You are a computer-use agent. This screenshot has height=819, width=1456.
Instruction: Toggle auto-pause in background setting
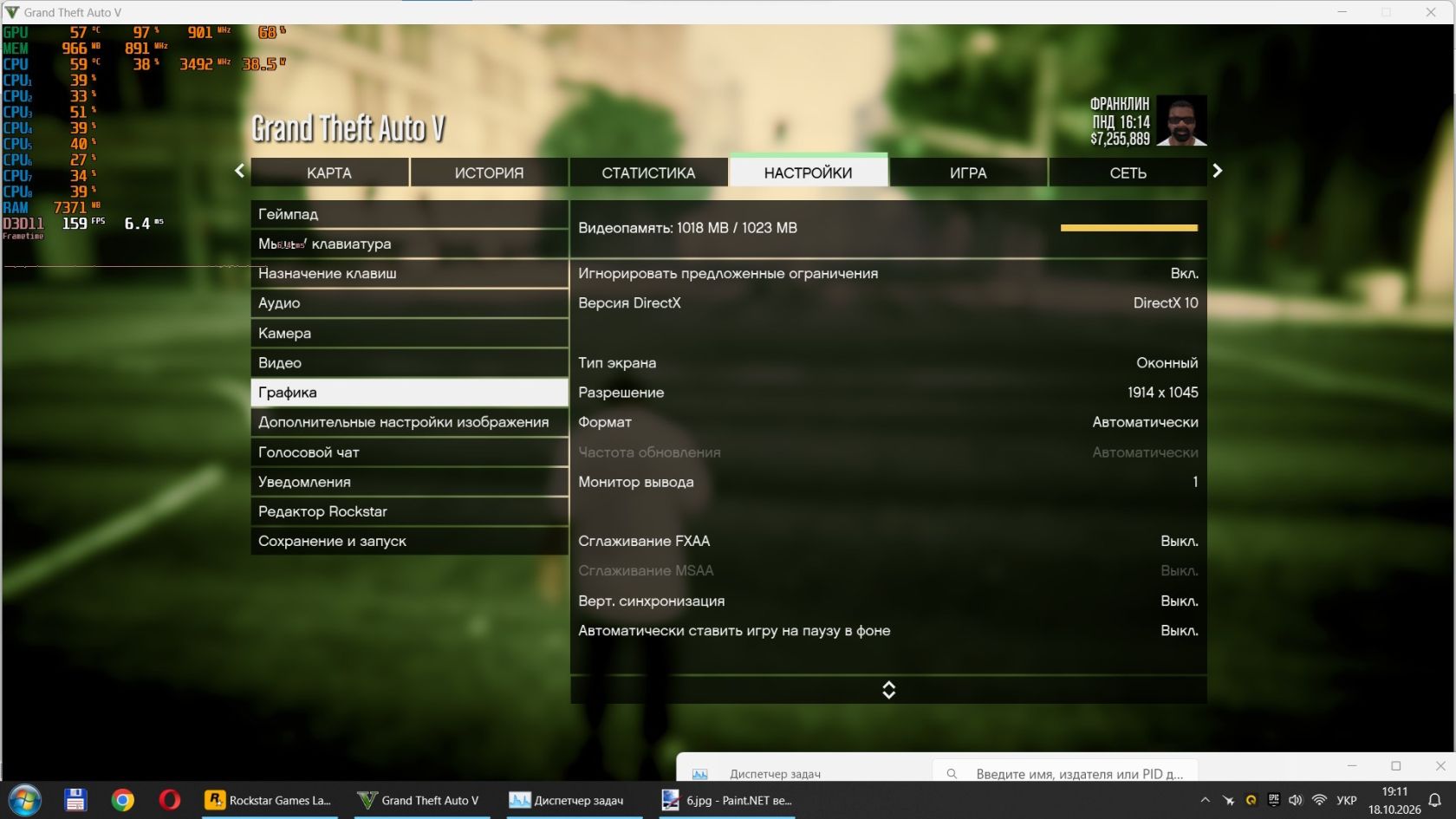tap(888, 630)
